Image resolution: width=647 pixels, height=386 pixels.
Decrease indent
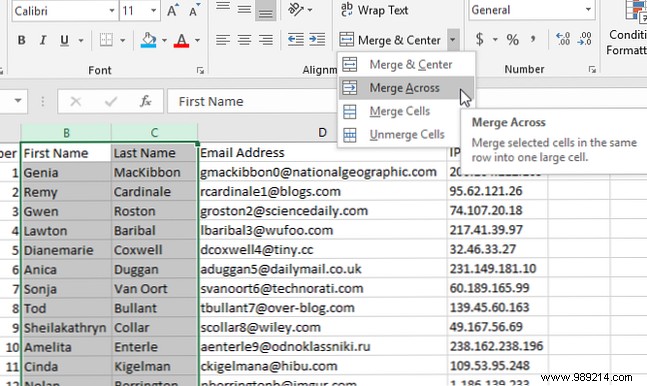point(296,40)
